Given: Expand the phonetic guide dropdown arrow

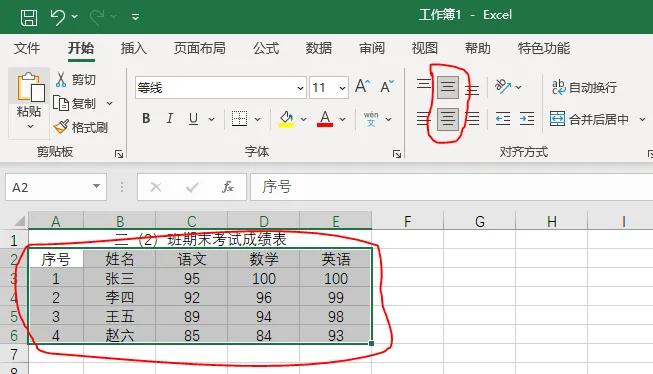Looking at the screenshot, I should point(389,120).
